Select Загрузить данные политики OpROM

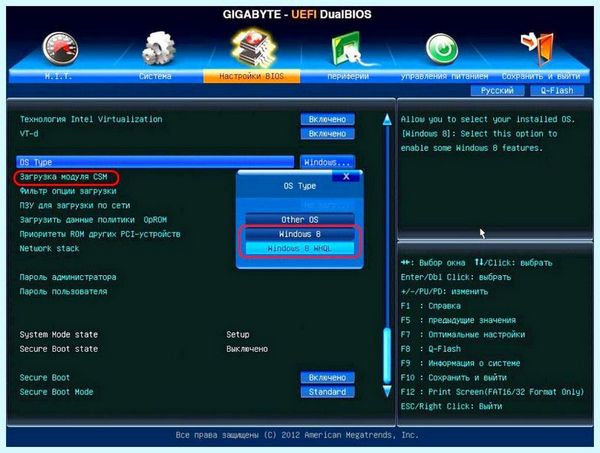tap(93, 220)
